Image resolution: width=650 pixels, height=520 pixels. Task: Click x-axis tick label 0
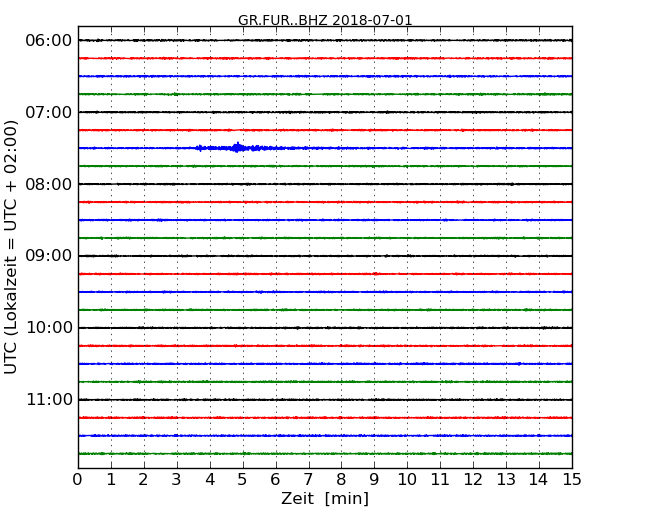click(x=78, y=480)
